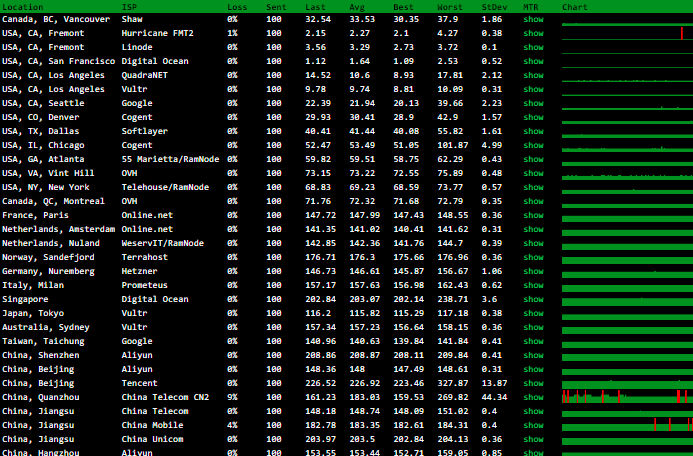Screen dimensions: 693x456
Task: Show MTR for Tokyo Vultr
Action: click(533, 313)
